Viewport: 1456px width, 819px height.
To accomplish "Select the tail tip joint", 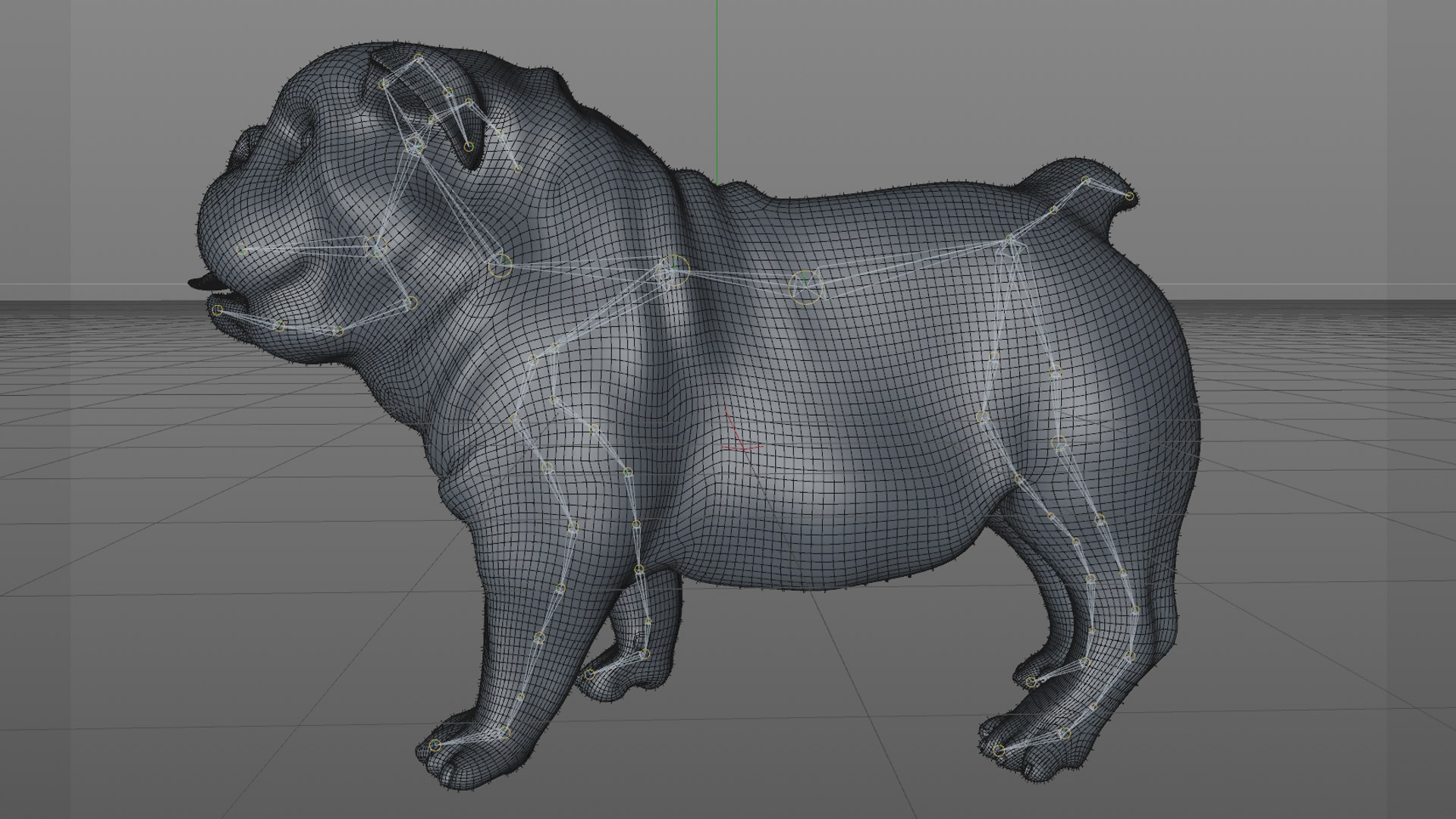I will pyautogui.click(x=1129, y=196).
